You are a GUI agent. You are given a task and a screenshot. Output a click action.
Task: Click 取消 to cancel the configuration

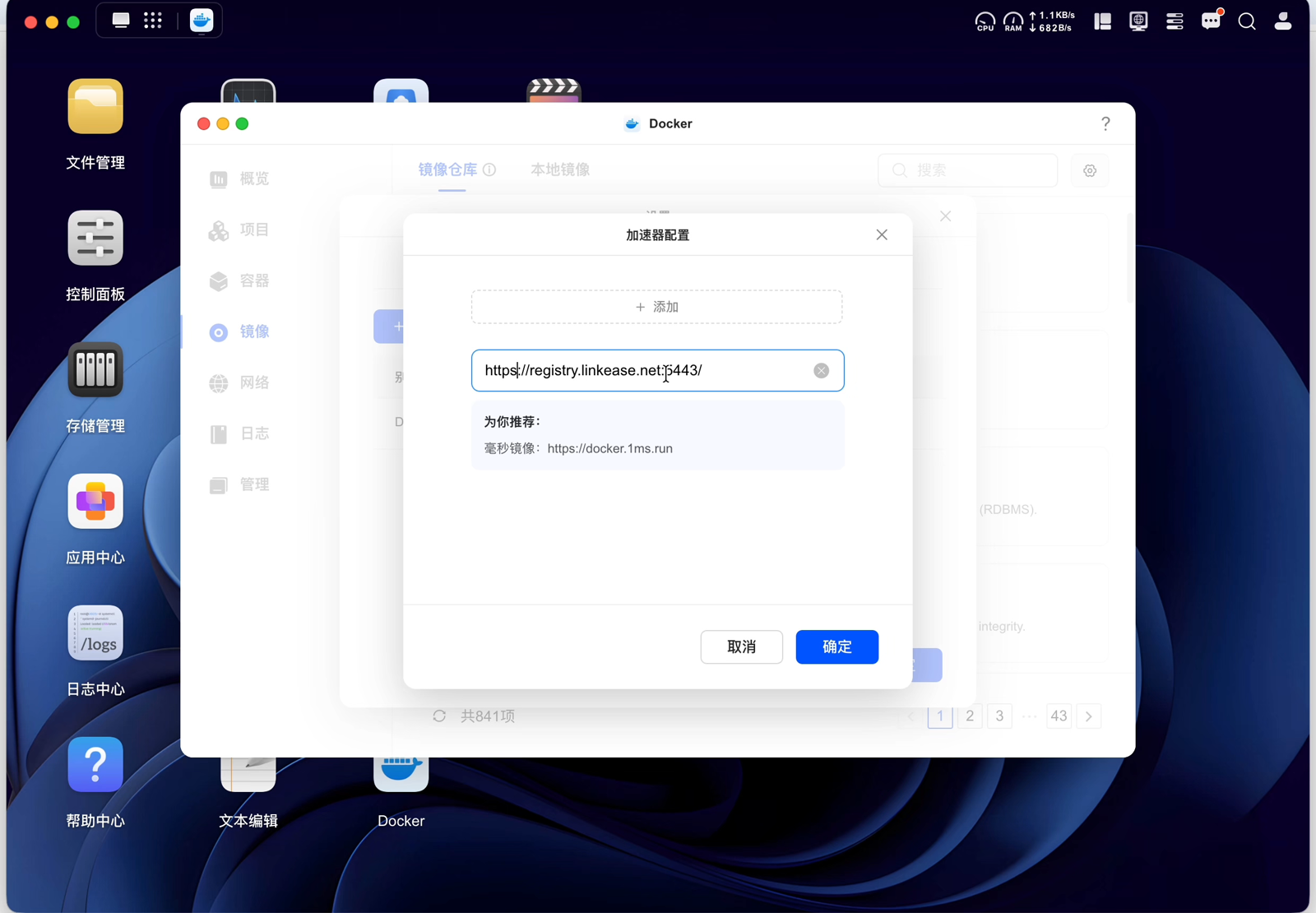pos(742,647)
